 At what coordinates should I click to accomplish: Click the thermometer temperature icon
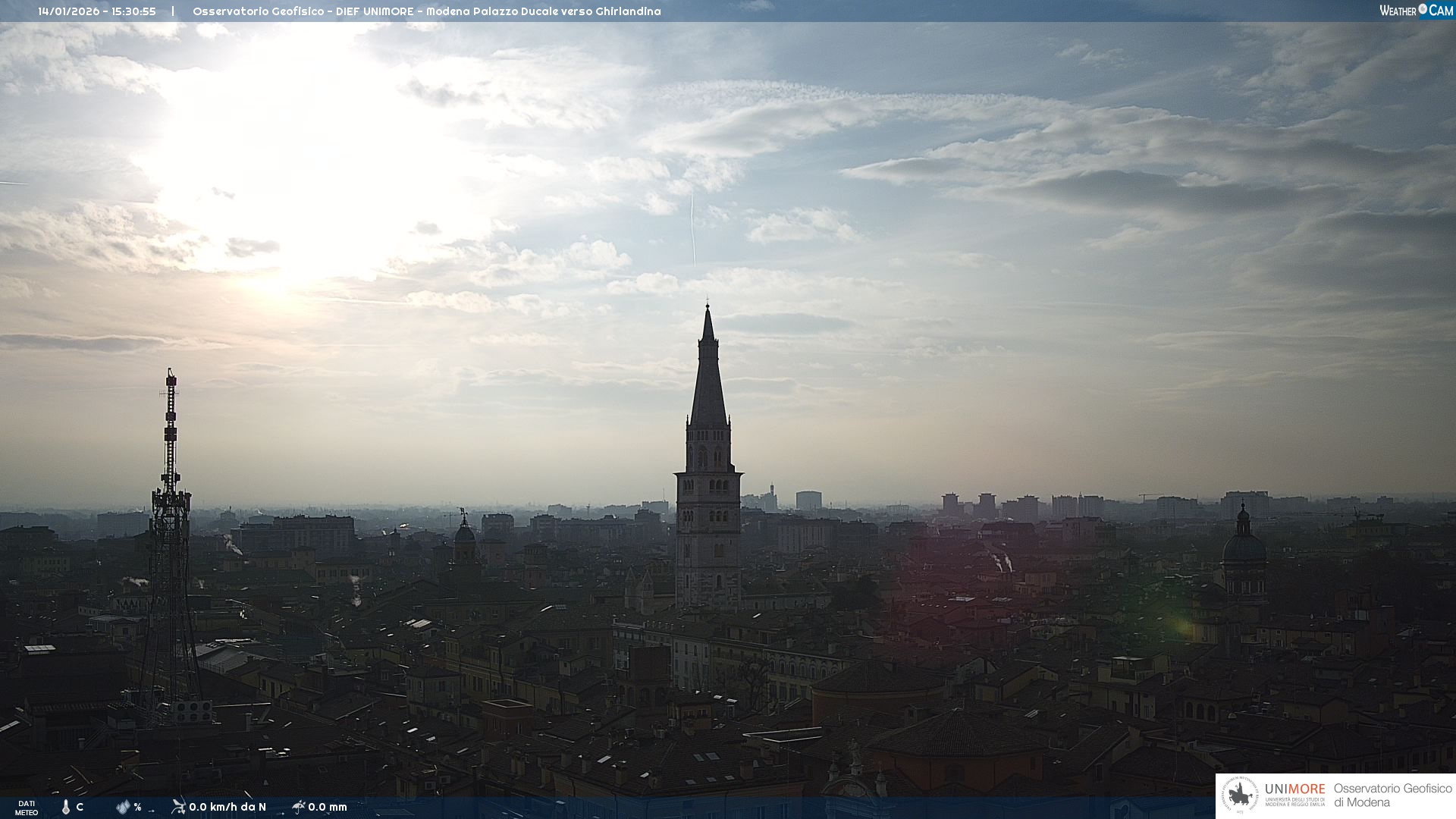pyautogui.click(x=66, y=807)
